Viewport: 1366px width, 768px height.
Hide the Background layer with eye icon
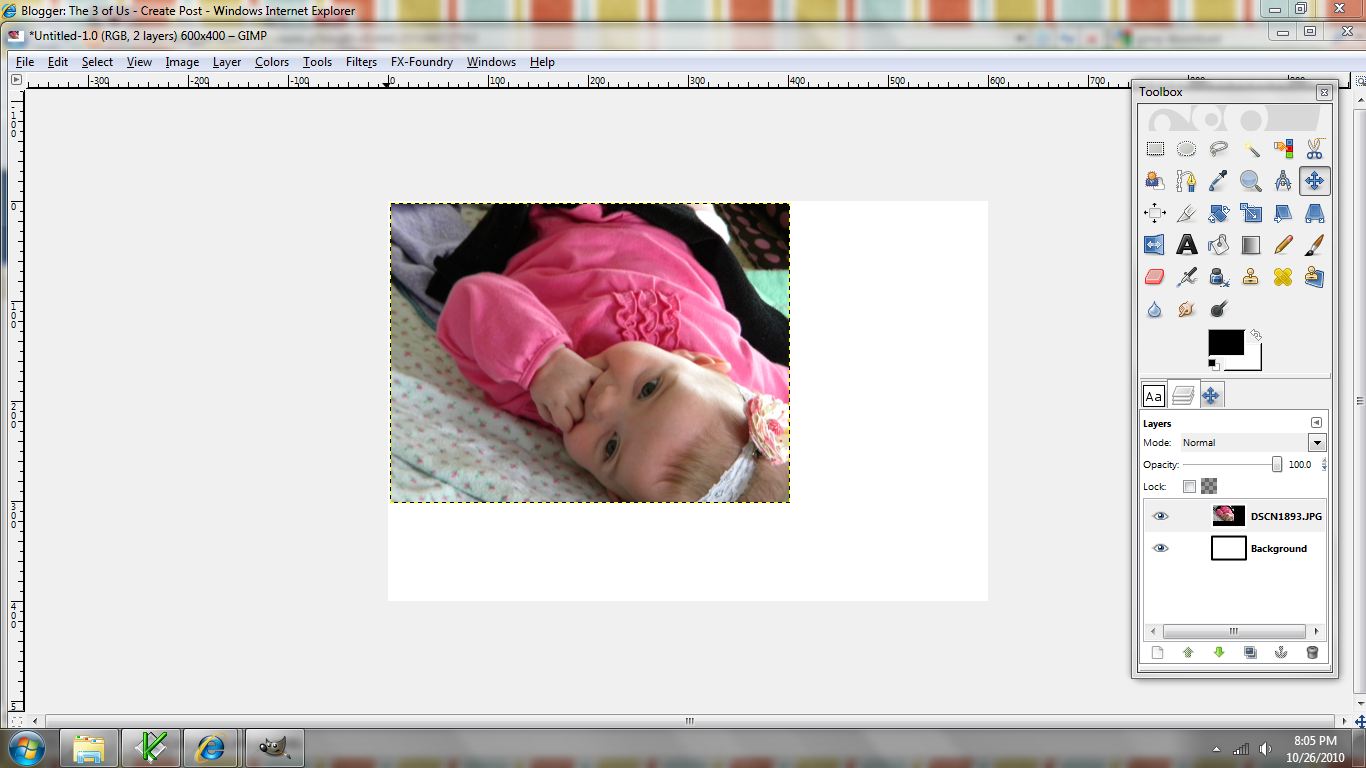tap(1160, 548)
